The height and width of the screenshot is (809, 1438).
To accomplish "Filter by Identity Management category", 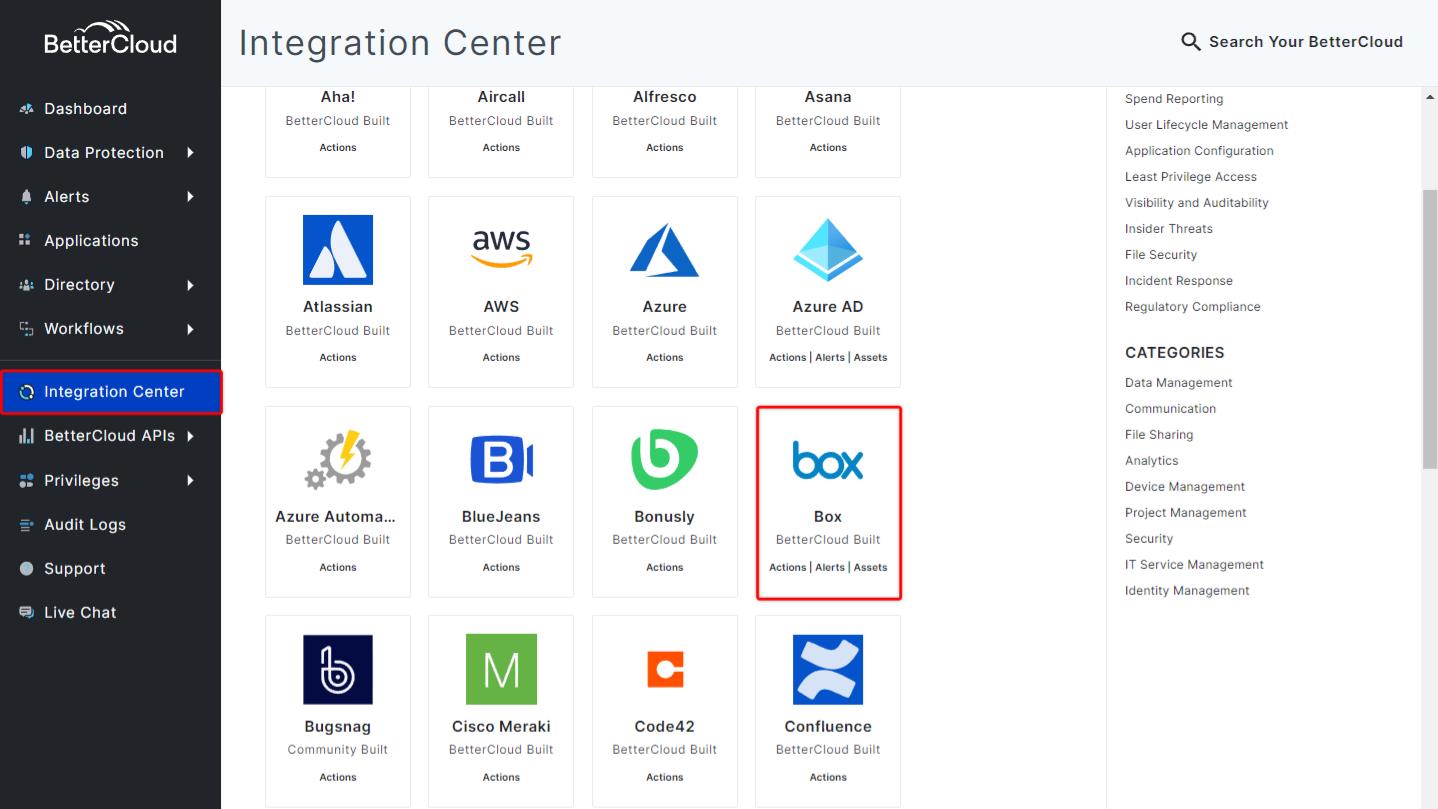I will click(x=1187, y=591).
